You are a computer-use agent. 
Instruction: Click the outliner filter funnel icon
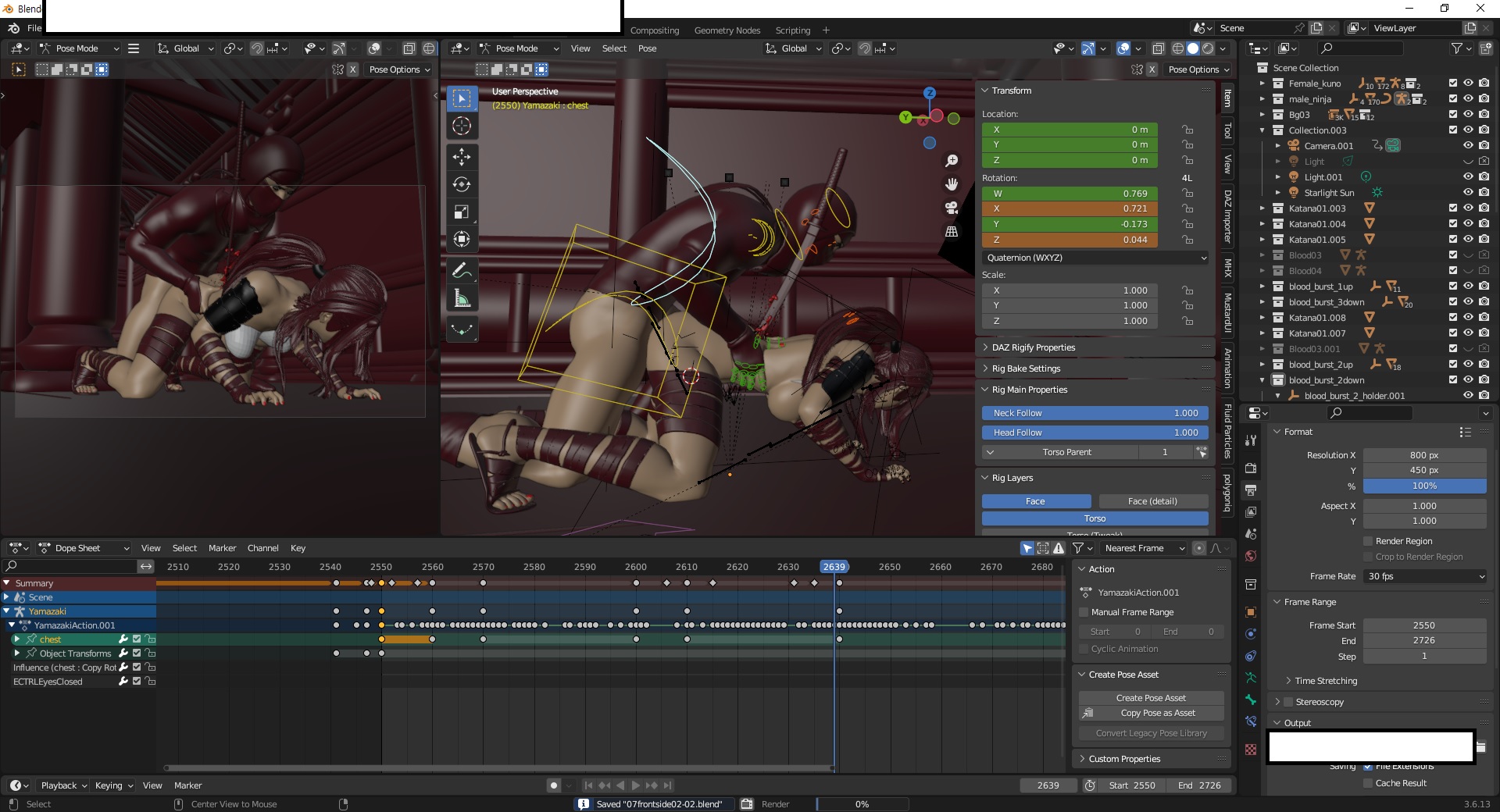click(x=1457, y=48)
